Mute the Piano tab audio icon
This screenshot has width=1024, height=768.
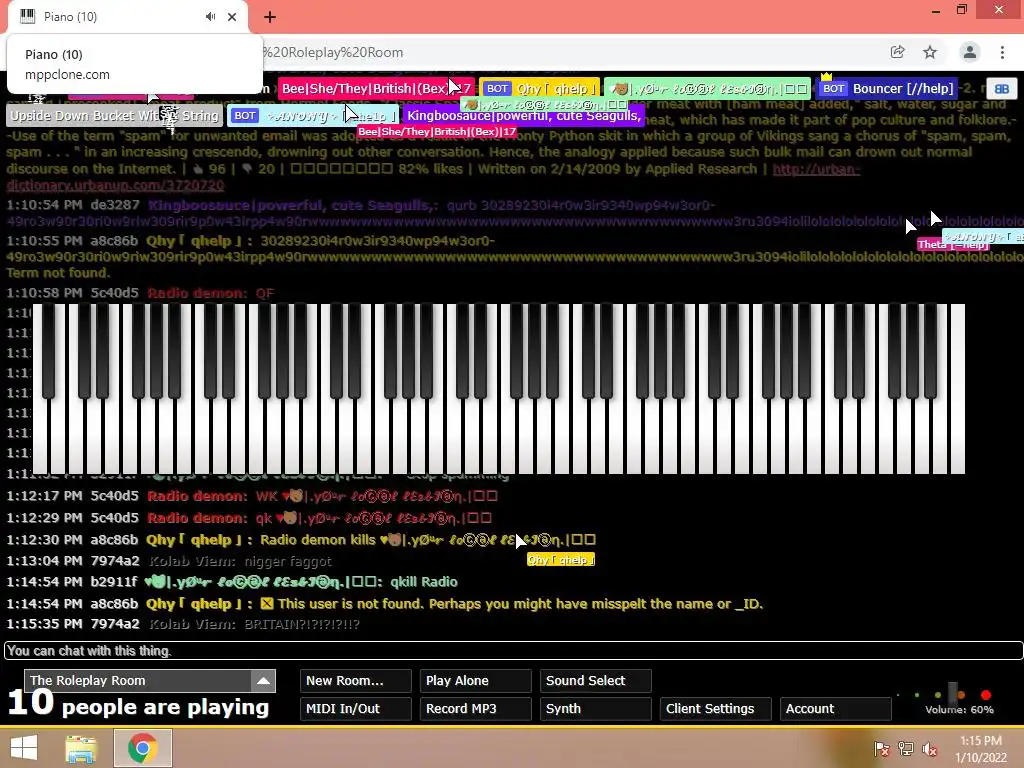(210, 16)
